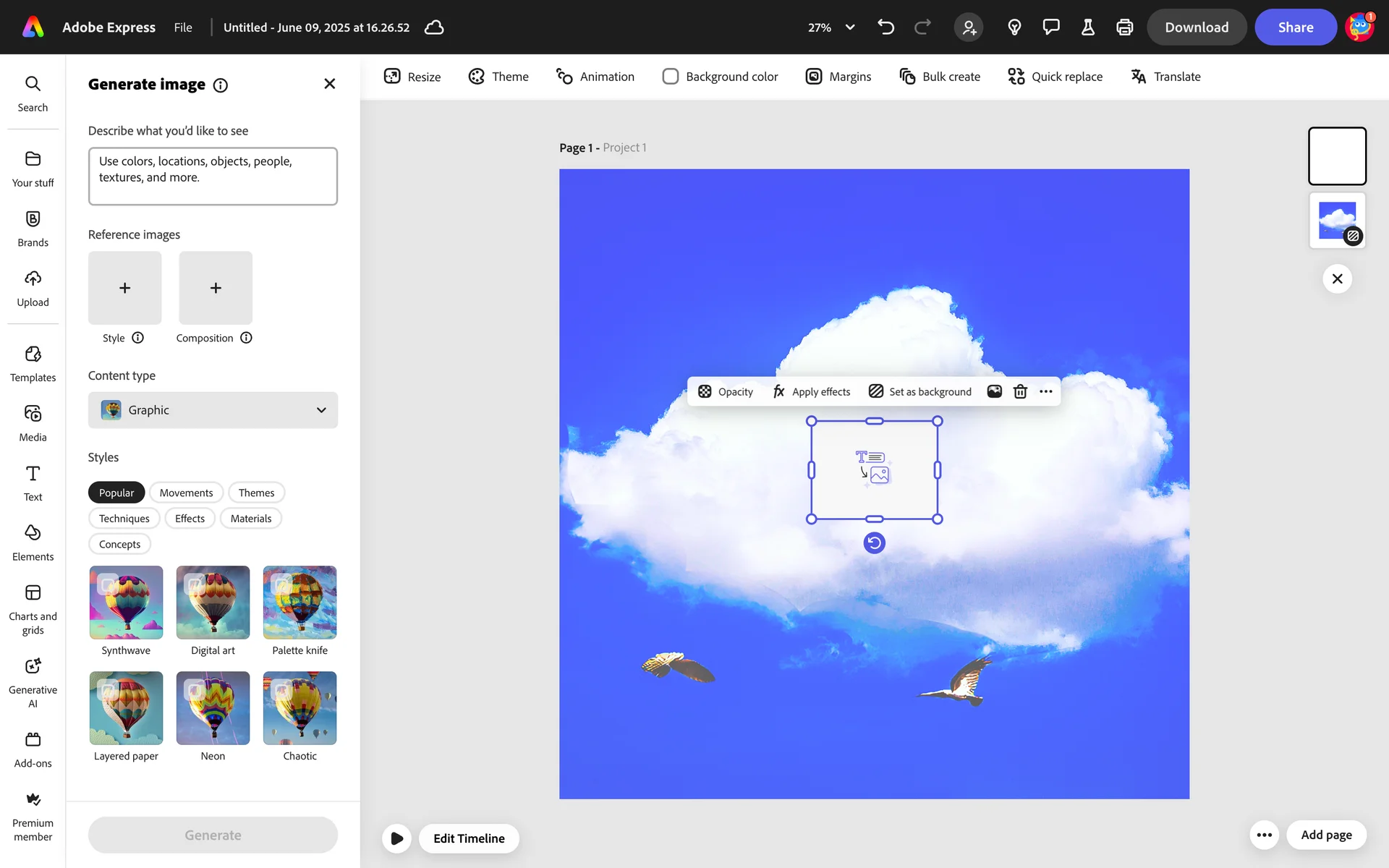Delete selected element with trash icon
The height and width of the screenshot is (868, 1389).
click(1020, 391)
